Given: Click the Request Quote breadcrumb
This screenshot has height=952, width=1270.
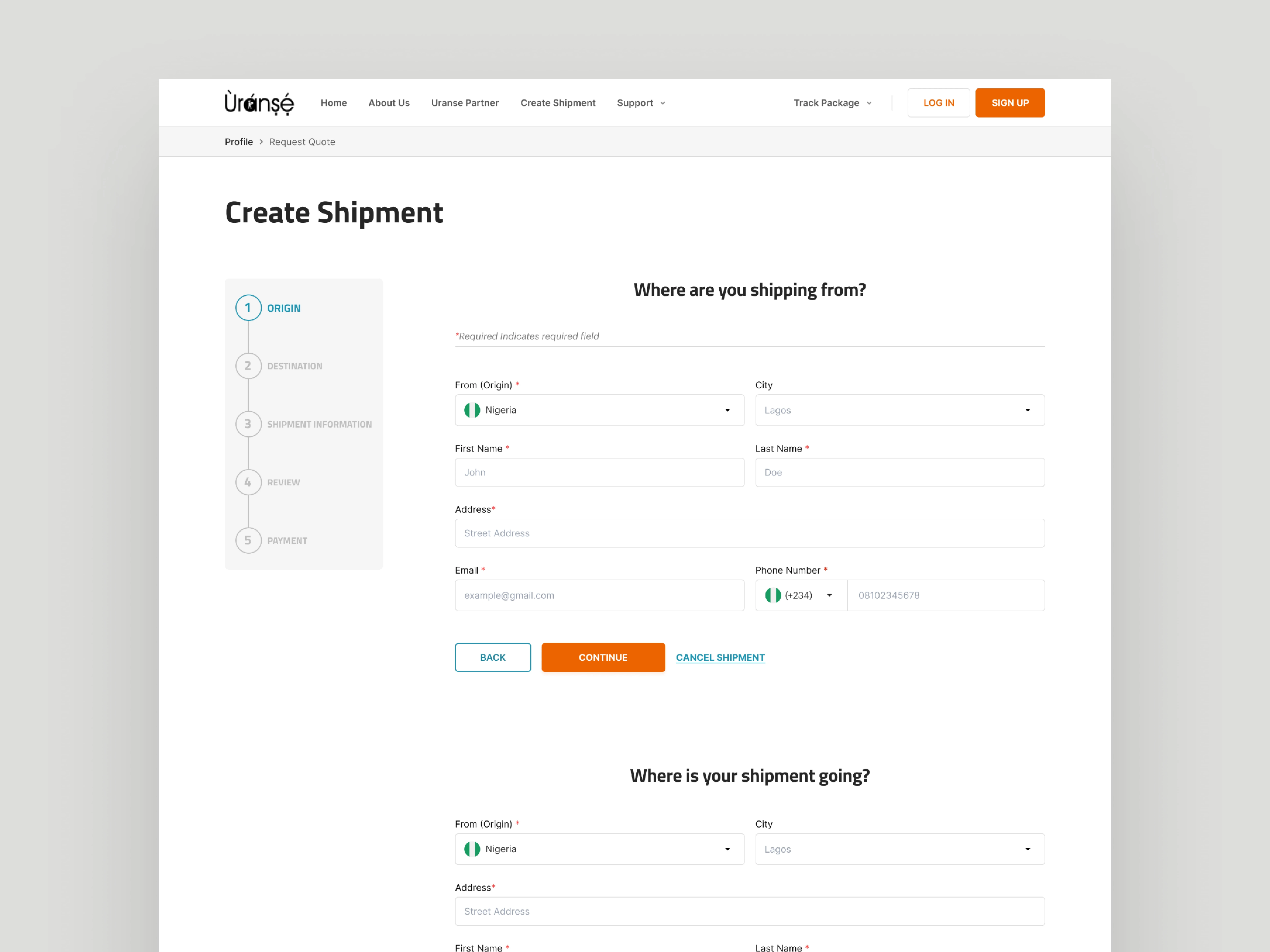Looking at the screenshot, I should pos(302,142).
